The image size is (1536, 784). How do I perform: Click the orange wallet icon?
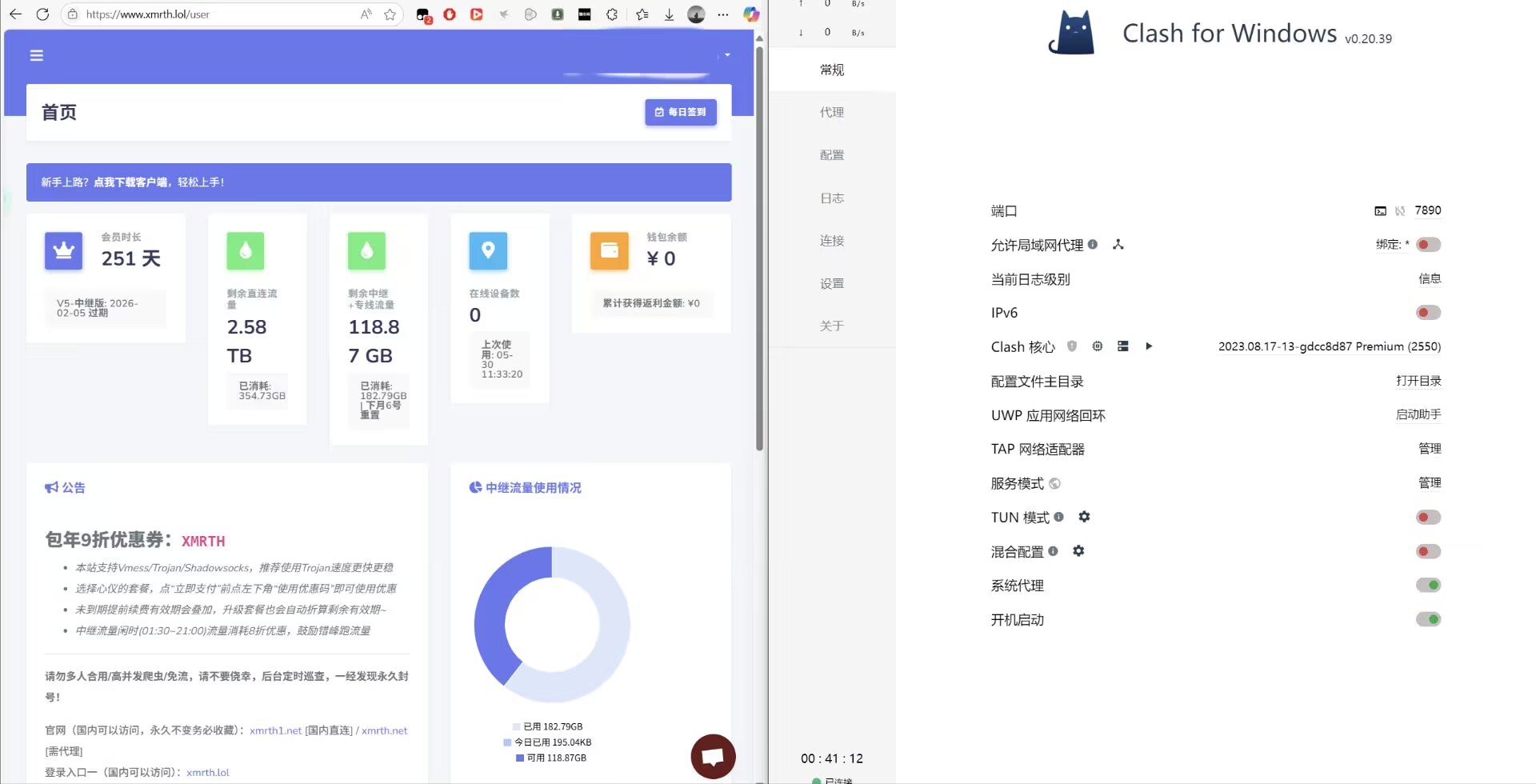[610, 251]
